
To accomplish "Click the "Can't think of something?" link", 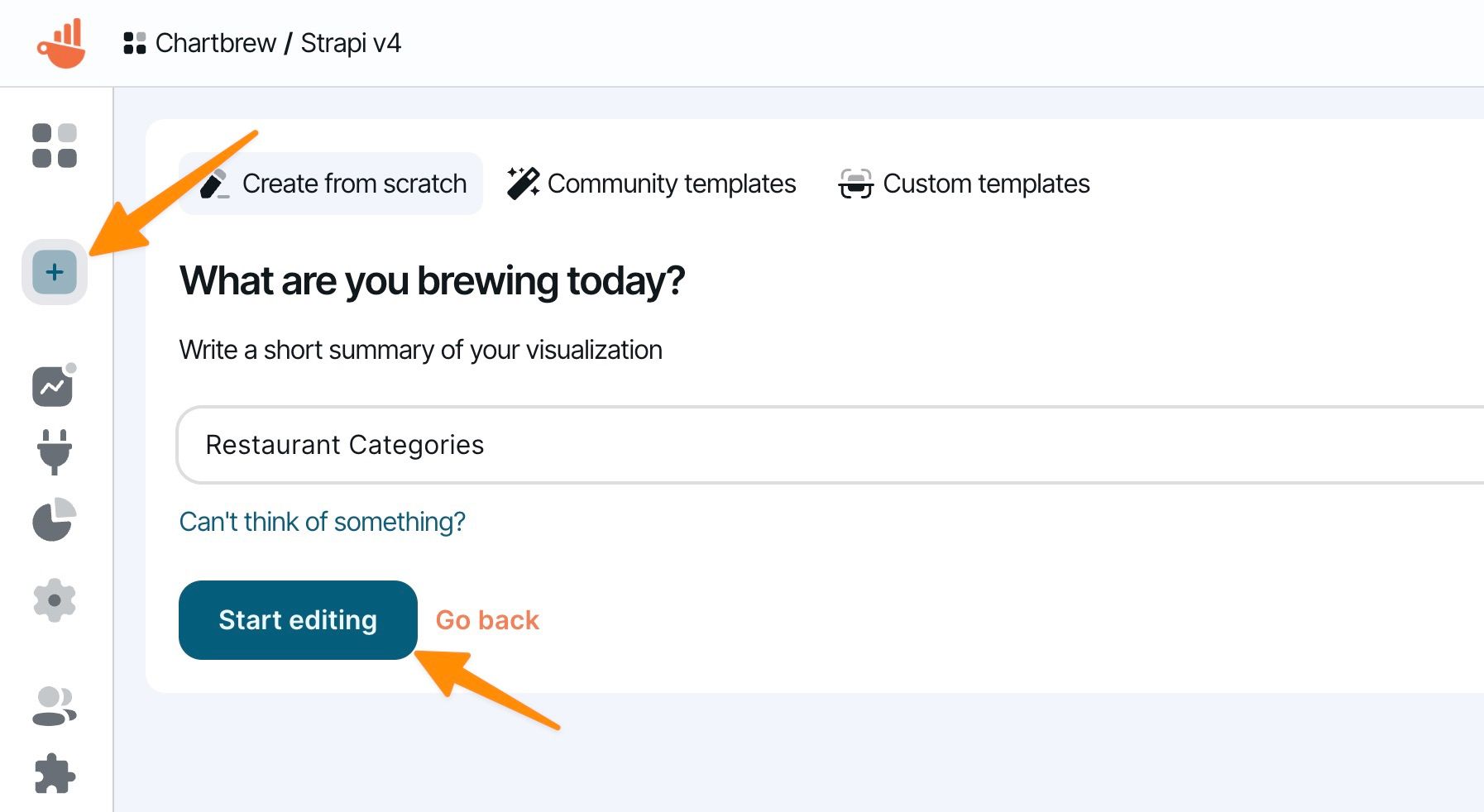I will pos(322,522).
